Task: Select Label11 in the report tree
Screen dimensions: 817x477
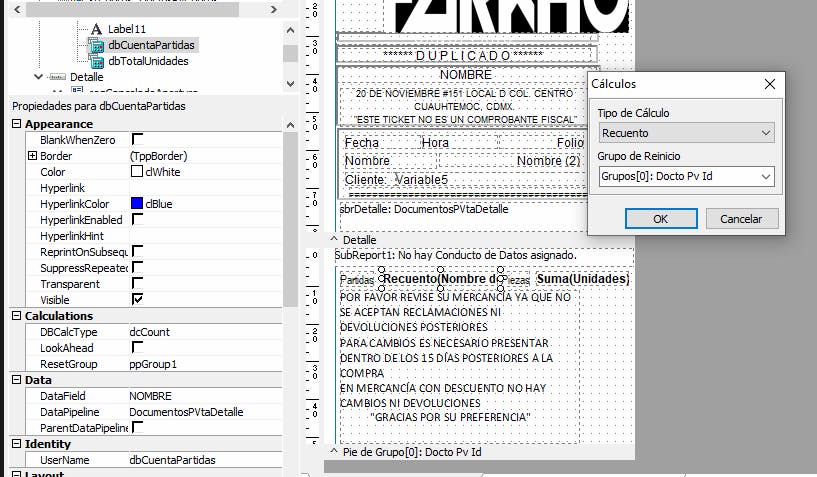Action: point(127,29)
